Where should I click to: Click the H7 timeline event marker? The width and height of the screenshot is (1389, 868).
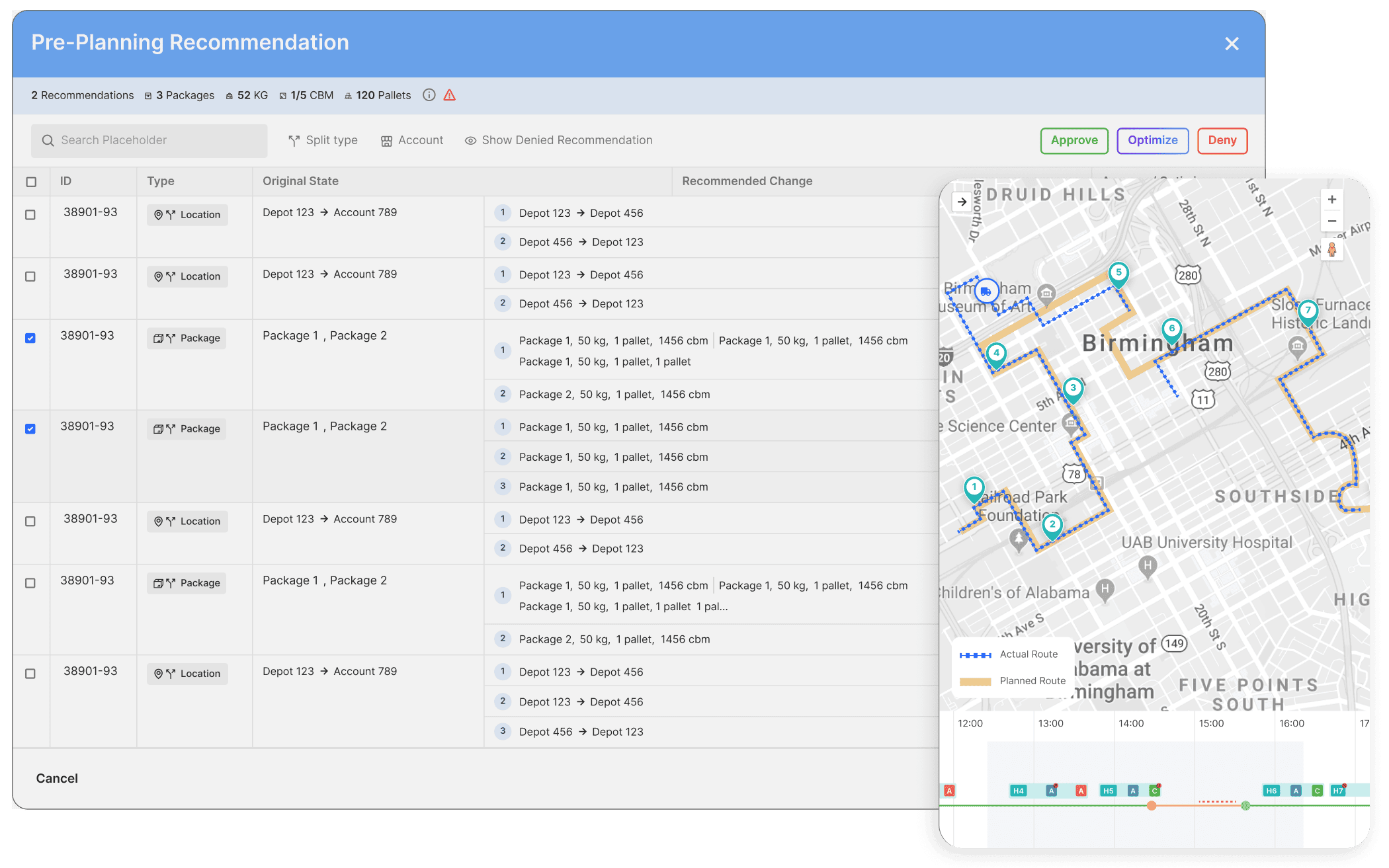[x=1338, y=791]
